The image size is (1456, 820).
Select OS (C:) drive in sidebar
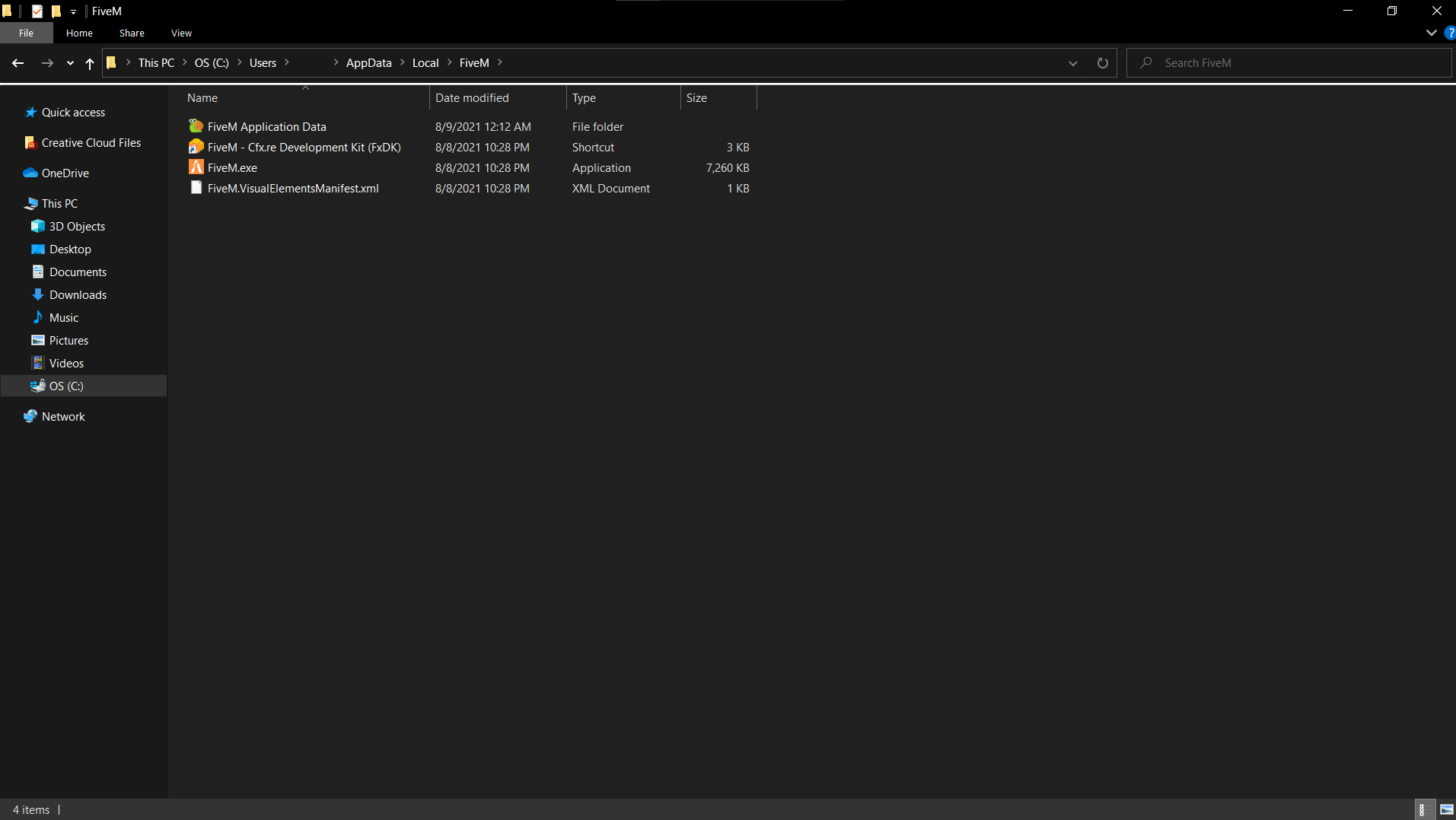click(x=84, y=386)
